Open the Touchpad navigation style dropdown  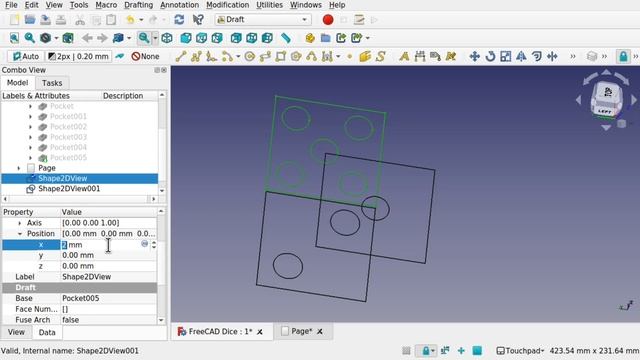[x=520, y=351]
